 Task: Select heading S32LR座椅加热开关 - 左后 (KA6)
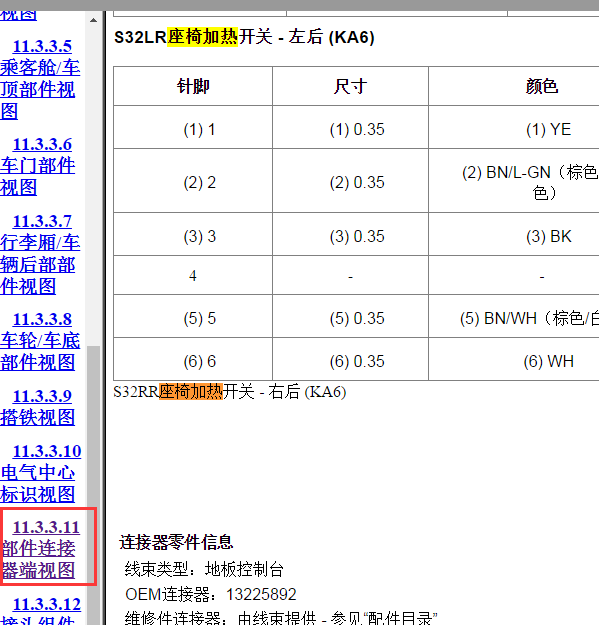pos(244,37)
